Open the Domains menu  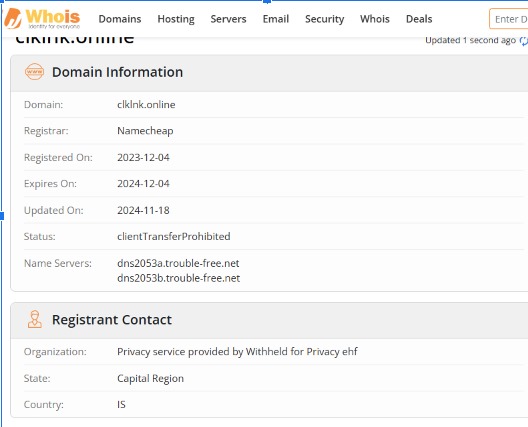tap(120, 19)
